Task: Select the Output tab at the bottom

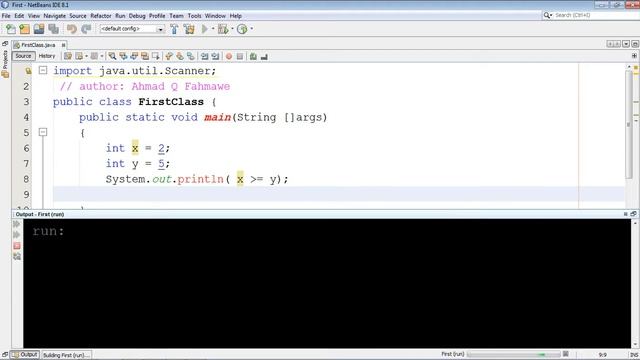Action: coord(25,355)
